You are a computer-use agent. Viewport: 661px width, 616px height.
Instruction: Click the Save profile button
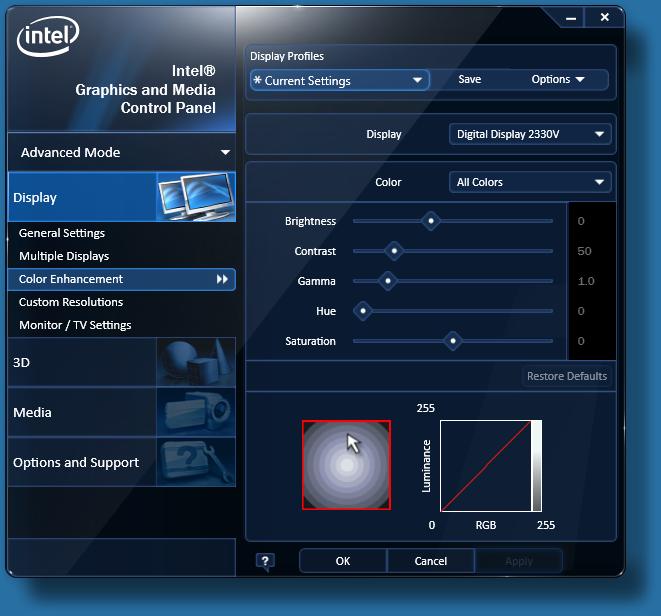point(470,79)
